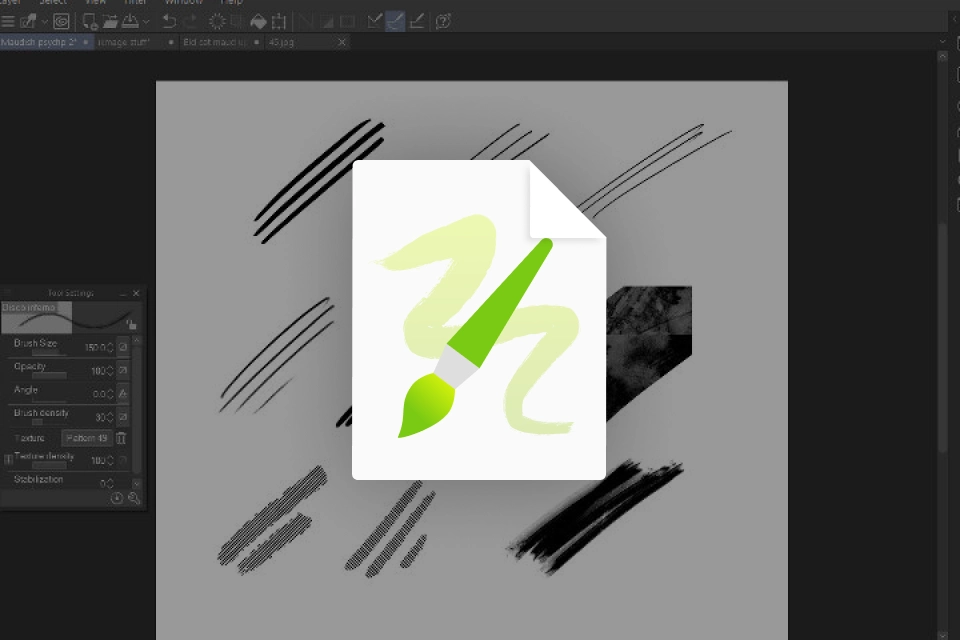Click the sub tool detail wrench icon
Image resolution: width=960 pixels, height=640 pixels.
134,499
